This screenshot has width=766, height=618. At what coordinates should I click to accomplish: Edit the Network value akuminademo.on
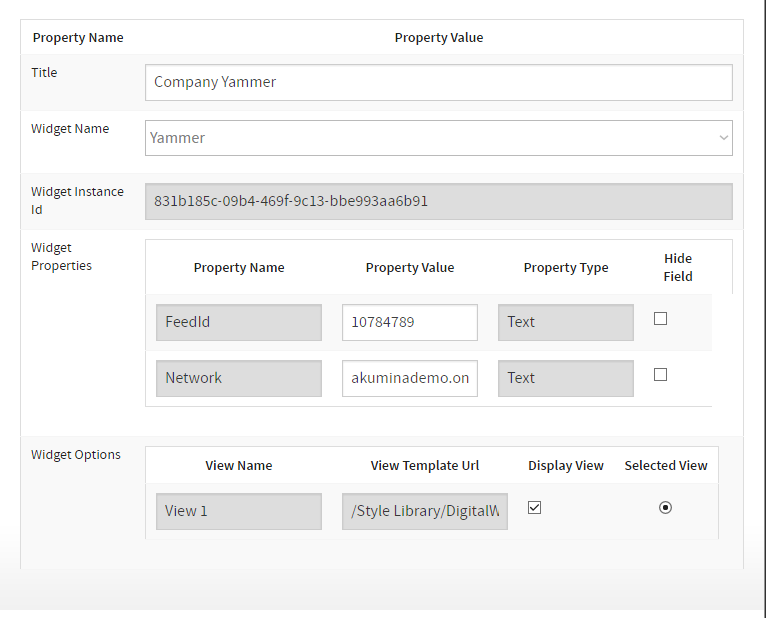409,379
